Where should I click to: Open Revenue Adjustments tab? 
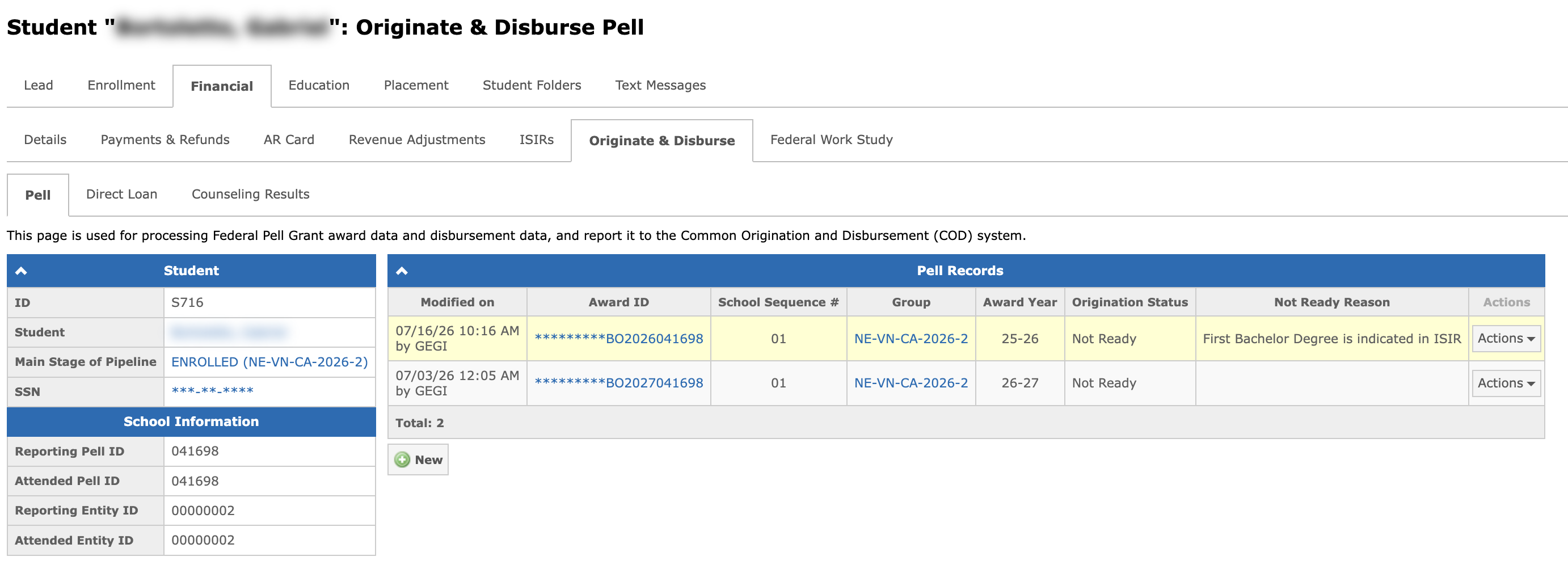(417, 140)
